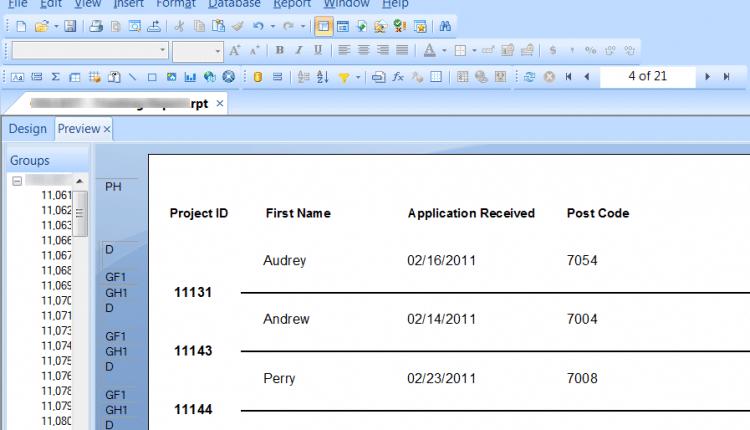Click the Open folder icon
Screen dimensions: 750x430
(x=42, y=26)
